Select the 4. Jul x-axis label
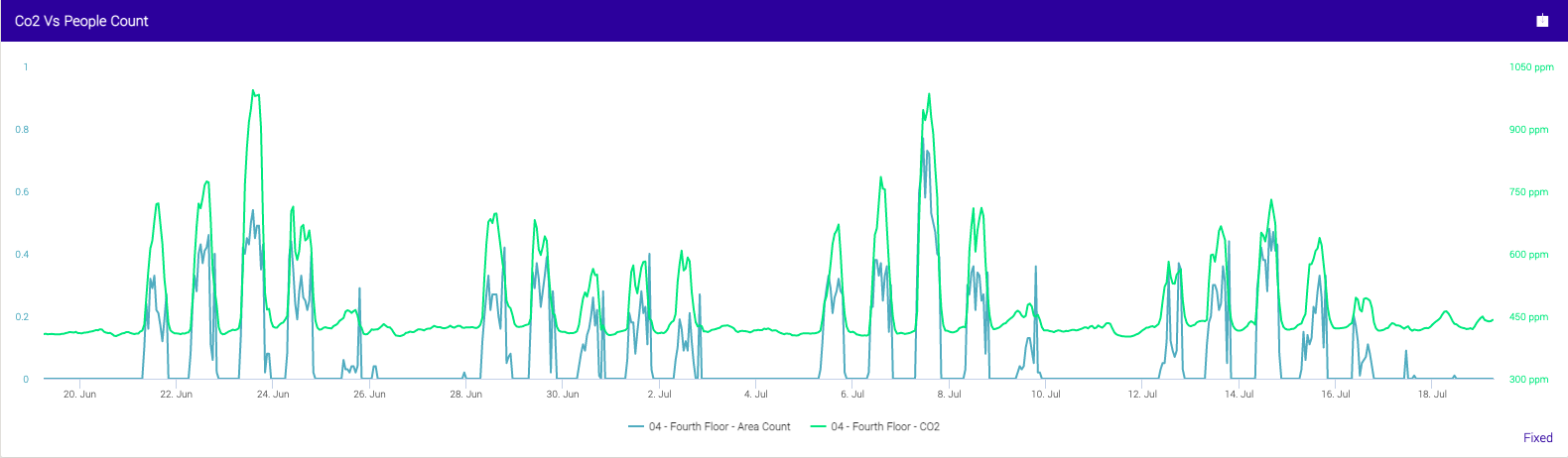This screenshot has width=1568, height=458. [x=755, y=395]
